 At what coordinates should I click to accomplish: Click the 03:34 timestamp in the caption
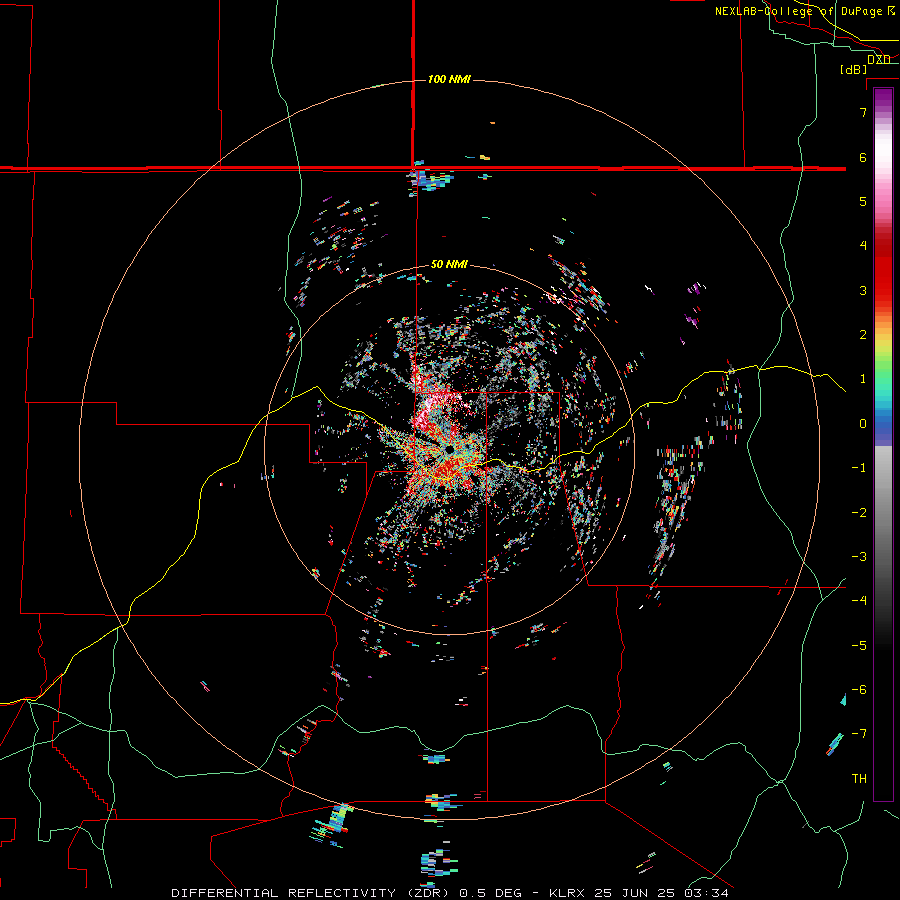pyautogui.click(x=706, y=893)
